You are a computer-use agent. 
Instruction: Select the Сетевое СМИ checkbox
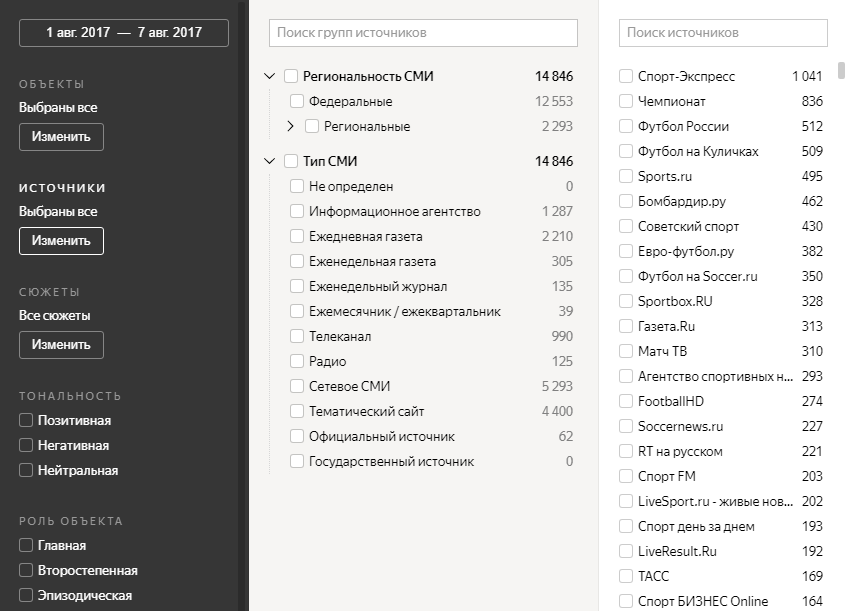pyautogui.click(x=297, y=386)
